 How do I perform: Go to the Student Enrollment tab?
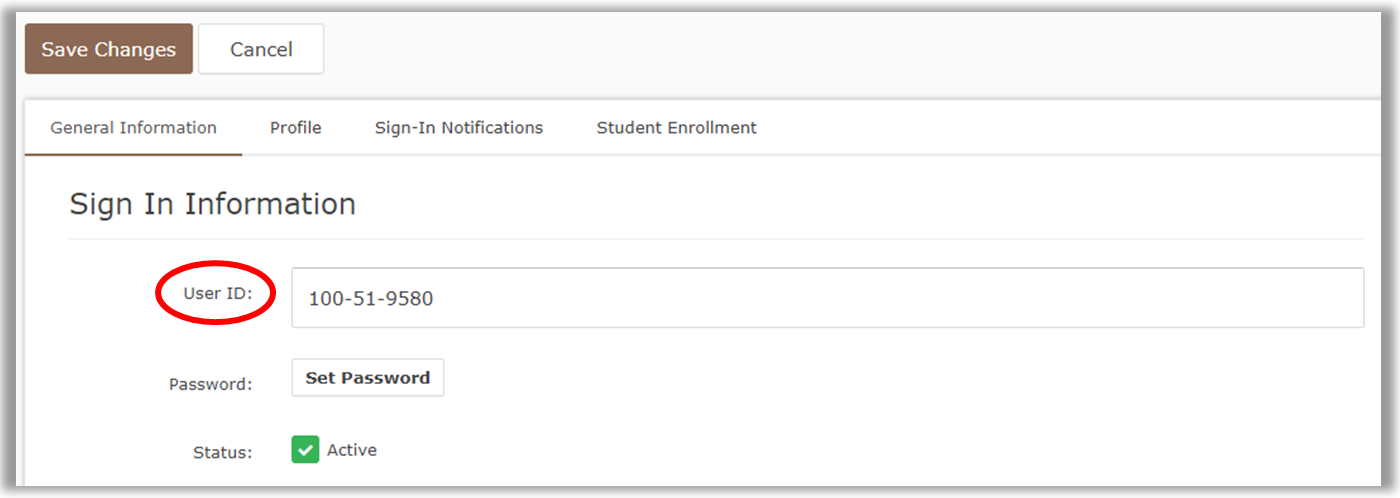(x=676, y=128)
